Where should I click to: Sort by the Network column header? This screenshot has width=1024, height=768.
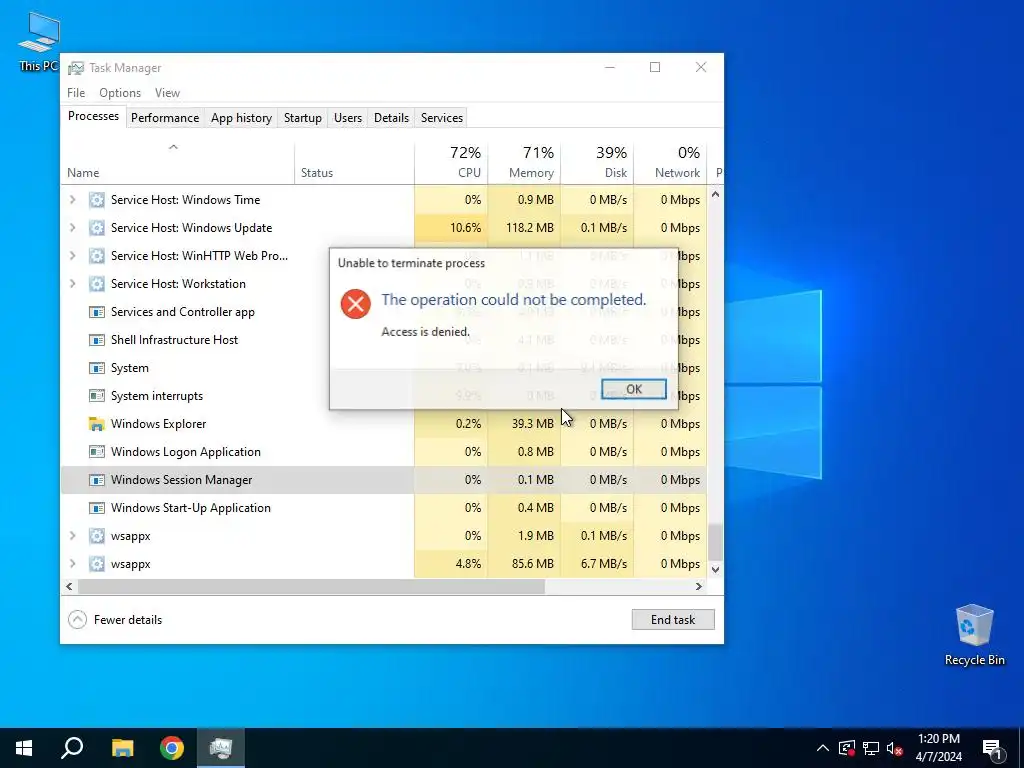[671, 163]
